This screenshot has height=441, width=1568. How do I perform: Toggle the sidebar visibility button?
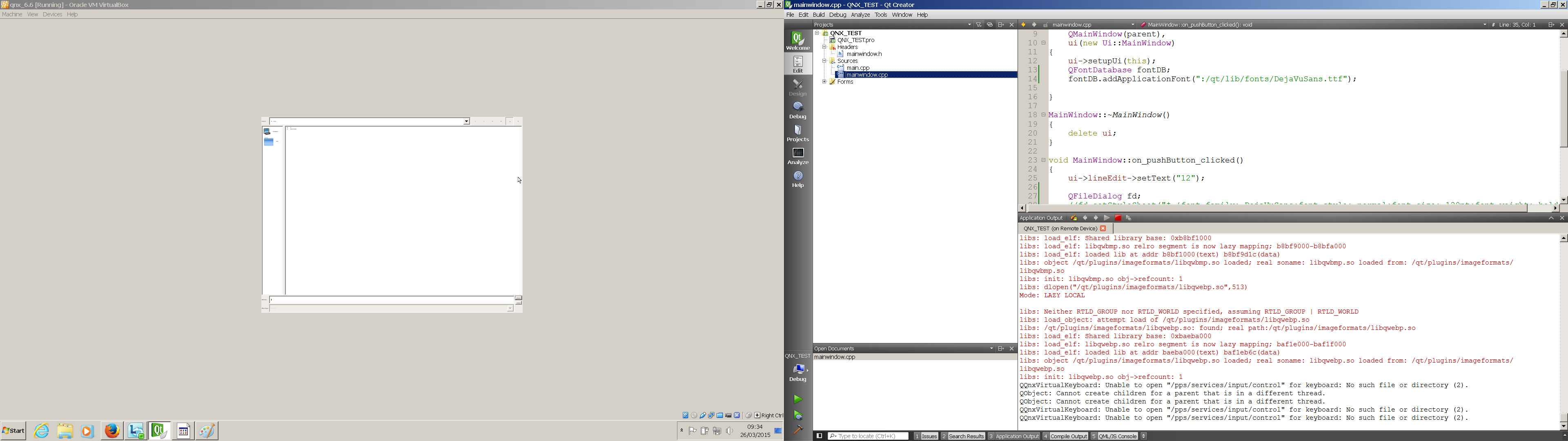click(x=819, y=436)
